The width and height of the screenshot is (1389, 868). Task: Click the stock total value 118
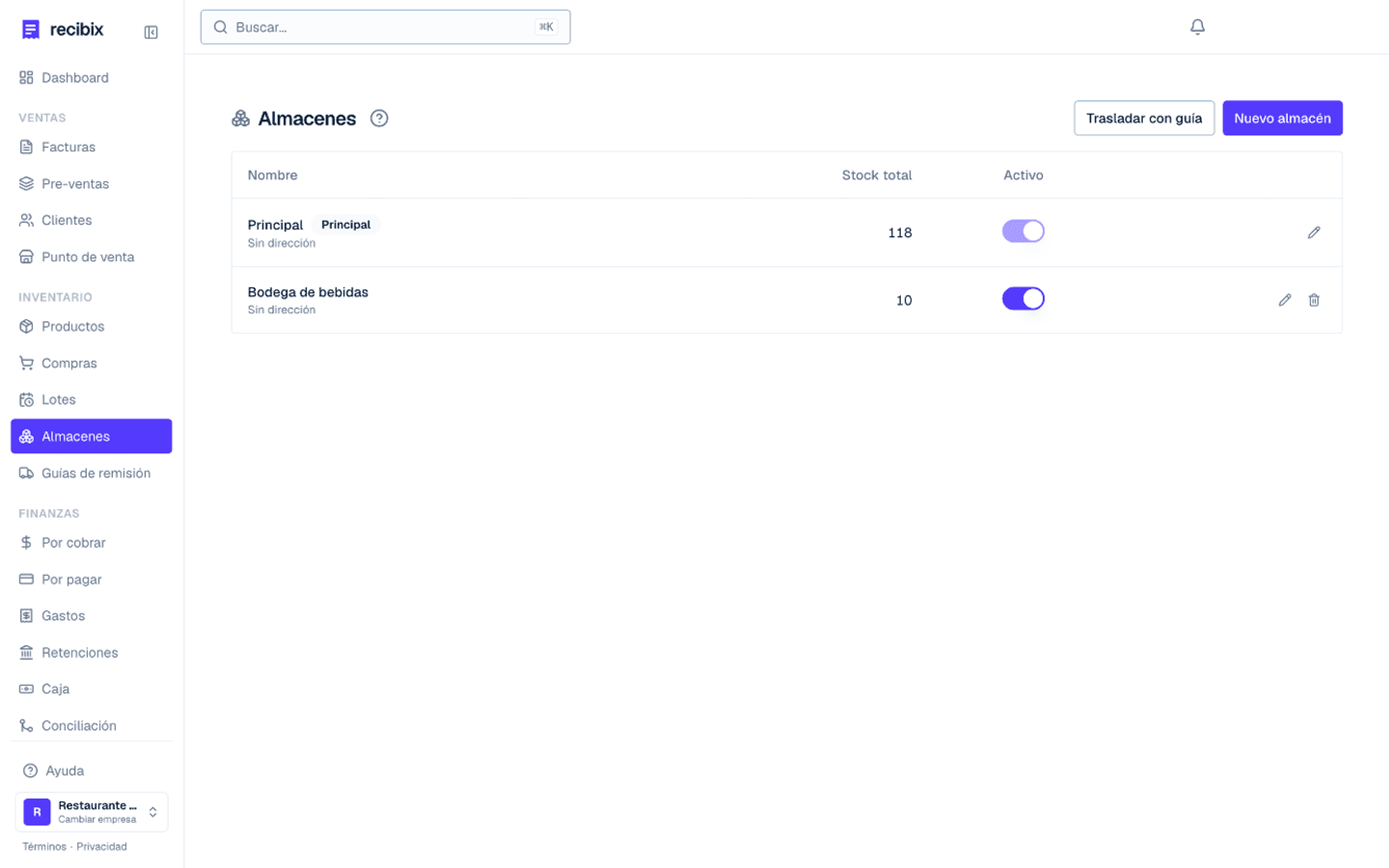[900, 232]
